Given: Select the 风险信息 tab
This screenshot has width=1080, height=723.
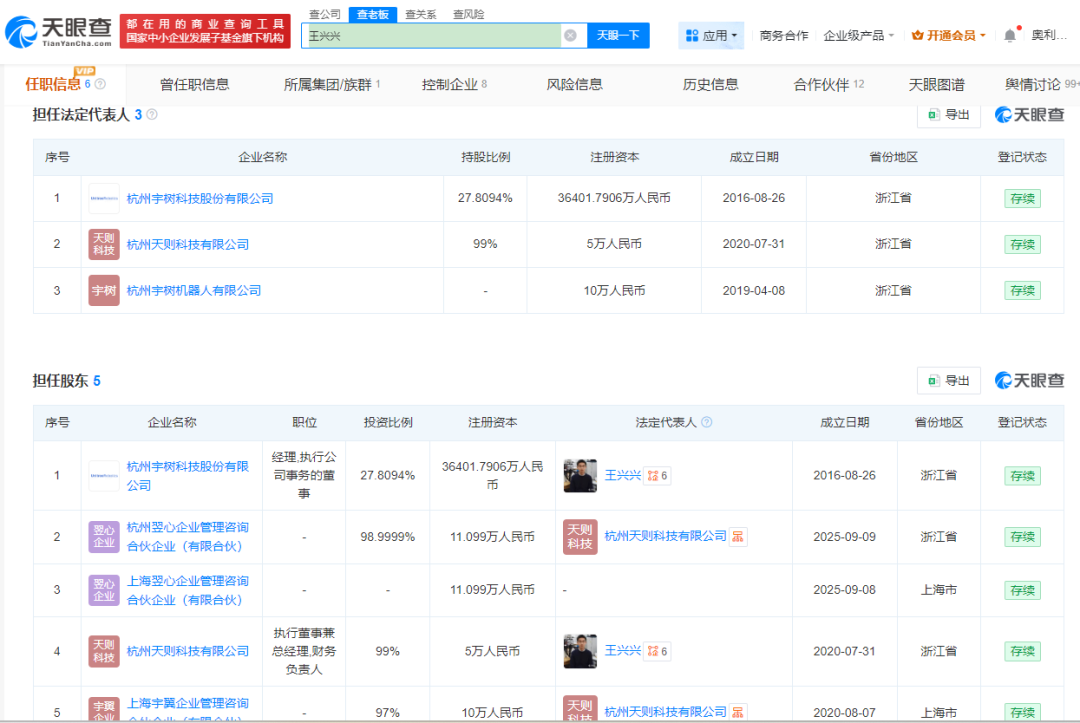Looking at the screenshot, I should point(575,85).
